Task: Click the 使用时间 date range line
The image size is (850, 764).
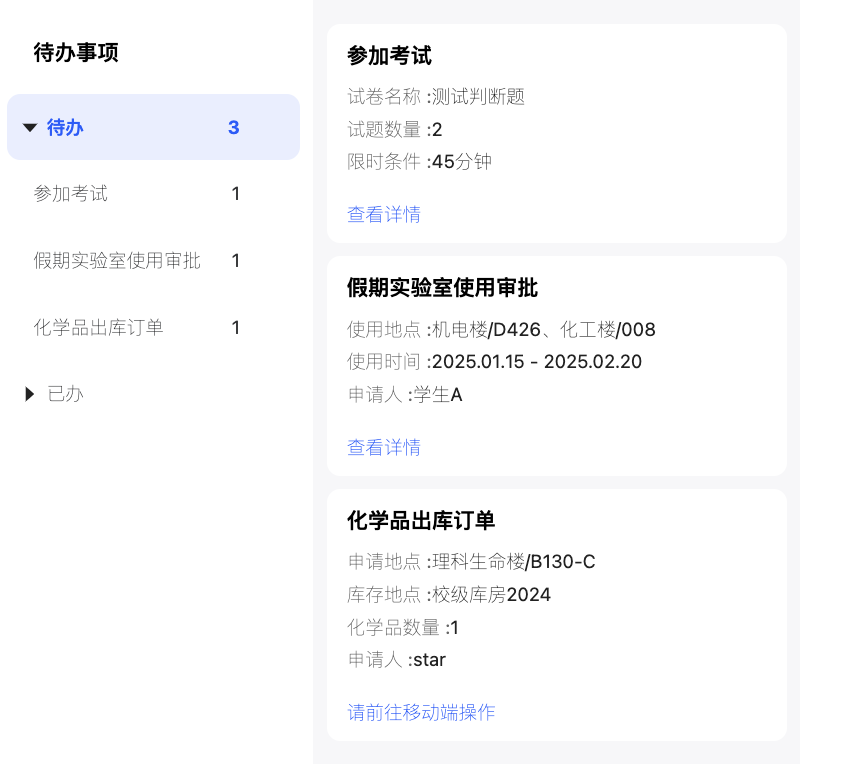Action: [494, 362]
